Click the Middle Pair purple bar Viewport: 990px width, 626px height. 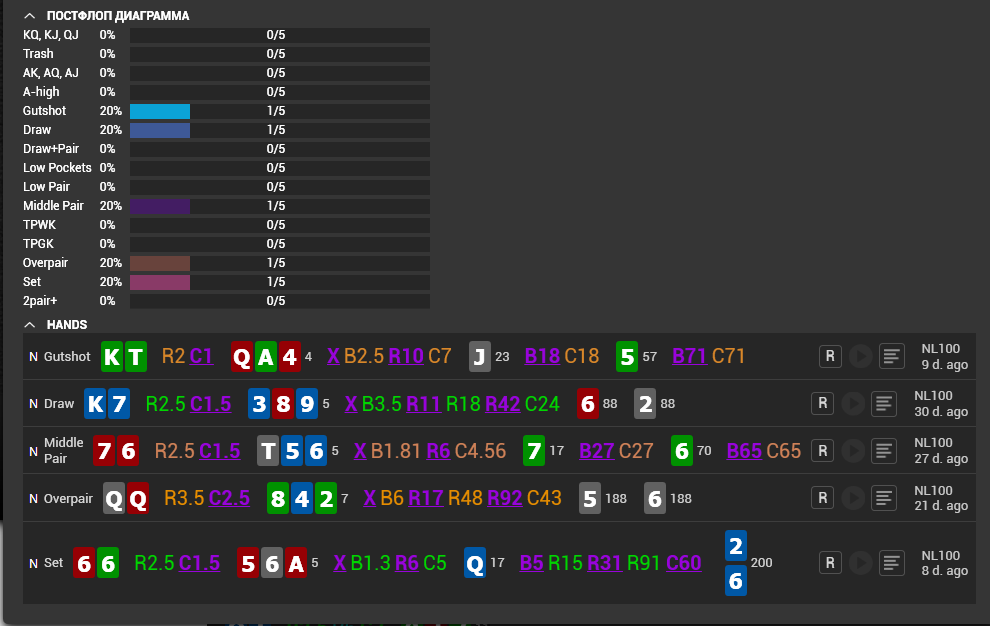(x=160, y=206)
